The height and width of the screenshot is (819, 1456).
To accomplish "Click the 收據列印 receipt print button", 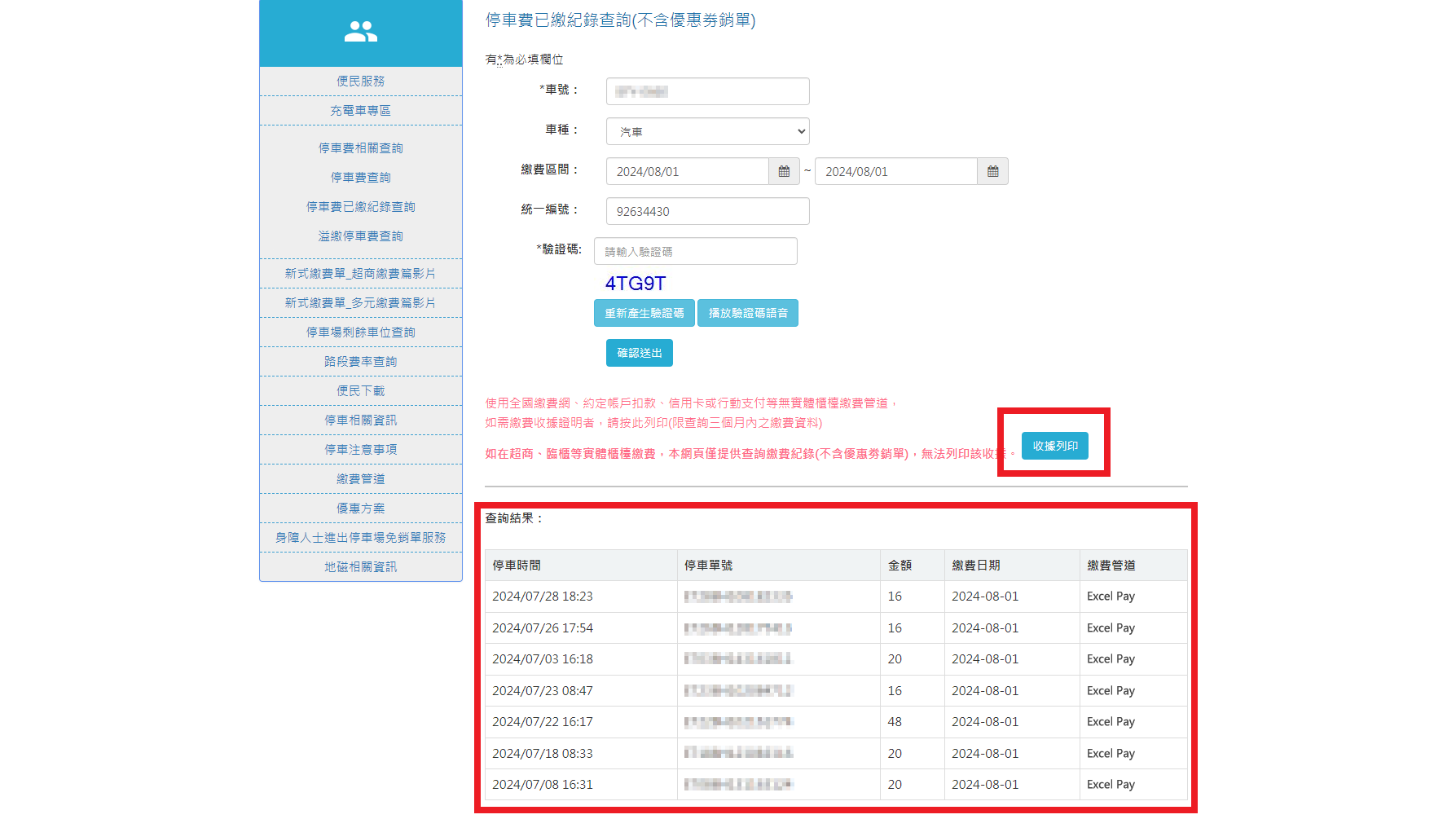I will (x=1054, y=446).
